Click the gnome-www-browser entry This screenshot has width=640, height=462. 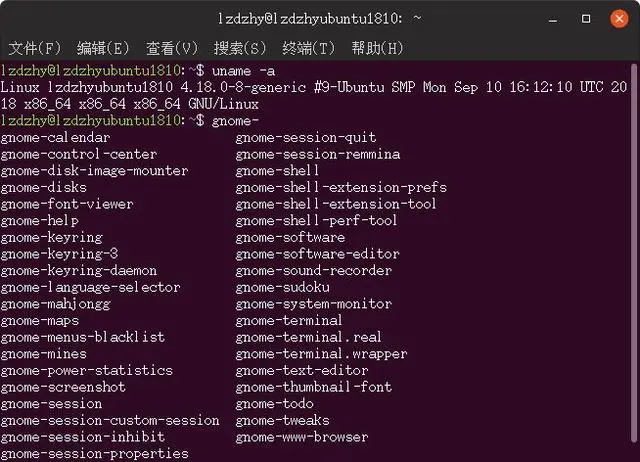tap(302, 437)
